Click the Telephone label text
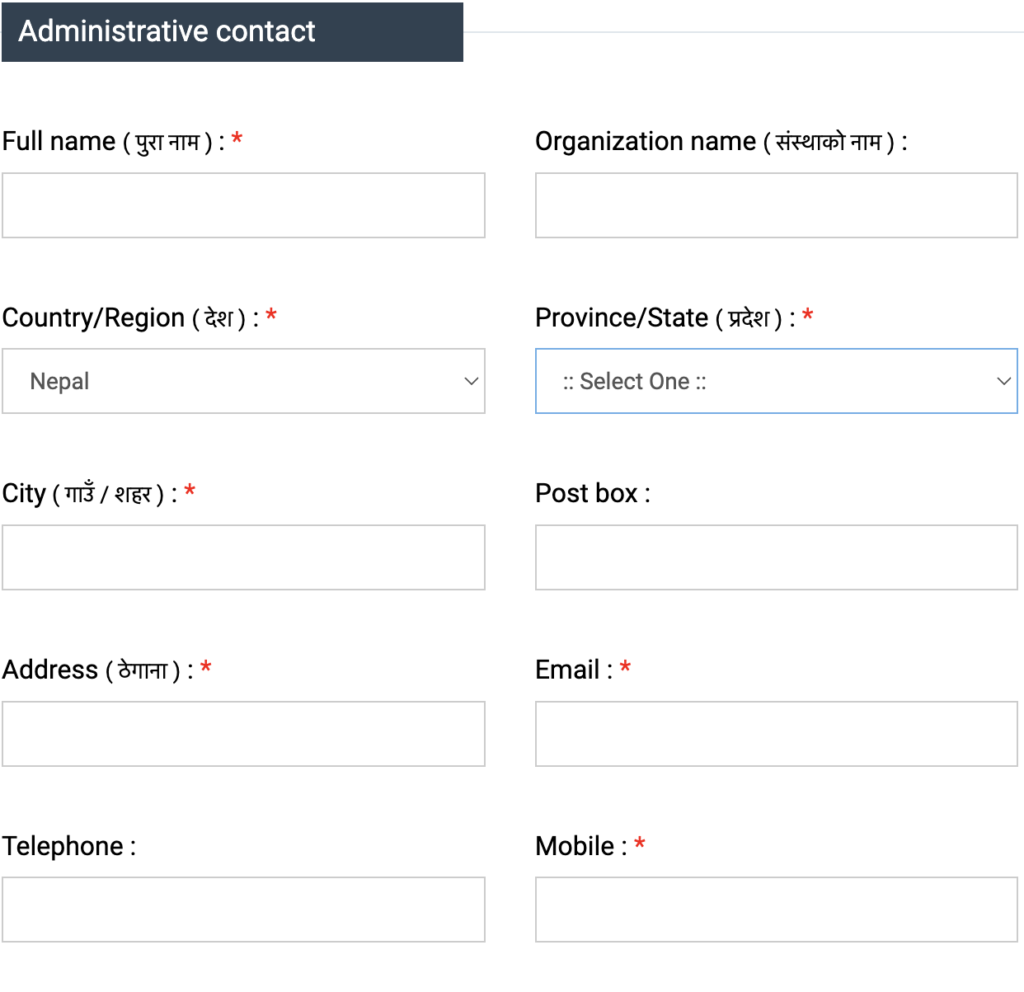This screenshot has height=992, width=1024. coord(62,846)
